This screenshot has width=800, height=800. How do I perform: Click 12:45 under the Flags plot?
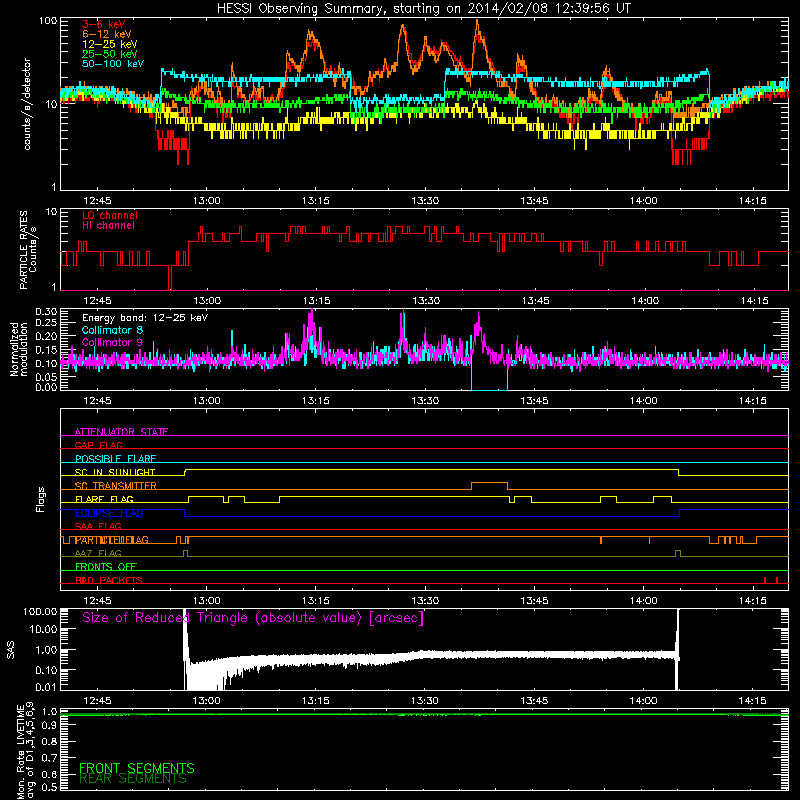click(x=97, y=601)
